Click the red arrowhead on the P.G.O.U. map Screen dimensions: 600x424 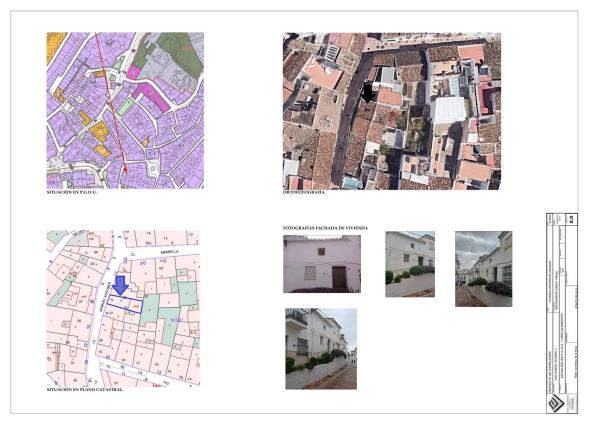coord(124,170)
